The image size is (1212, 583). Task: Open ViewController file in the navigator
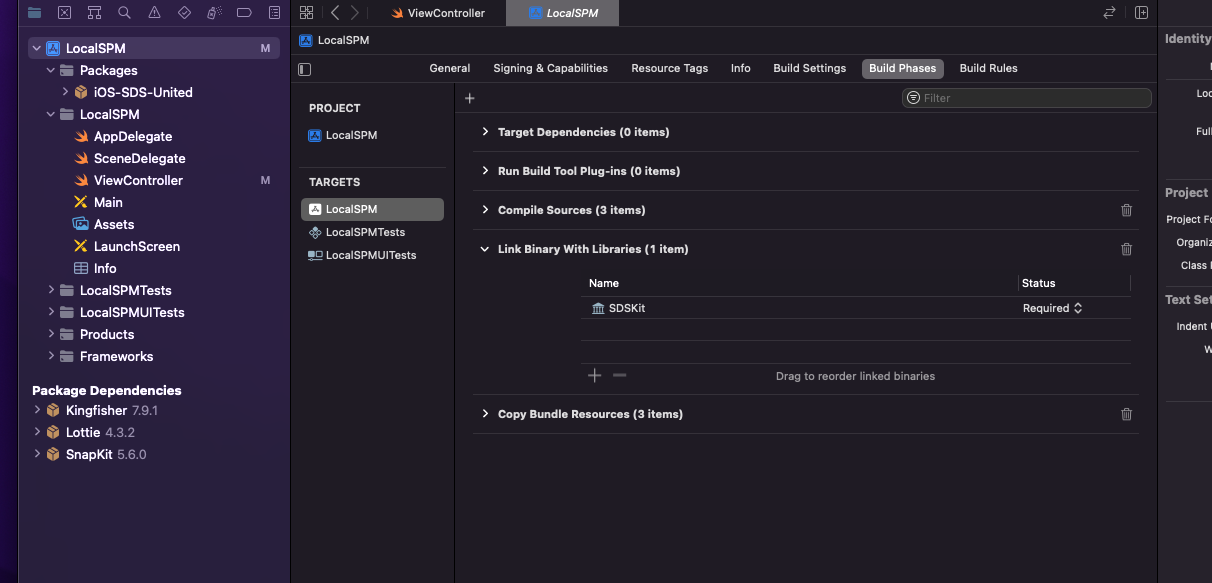point(138,180)
